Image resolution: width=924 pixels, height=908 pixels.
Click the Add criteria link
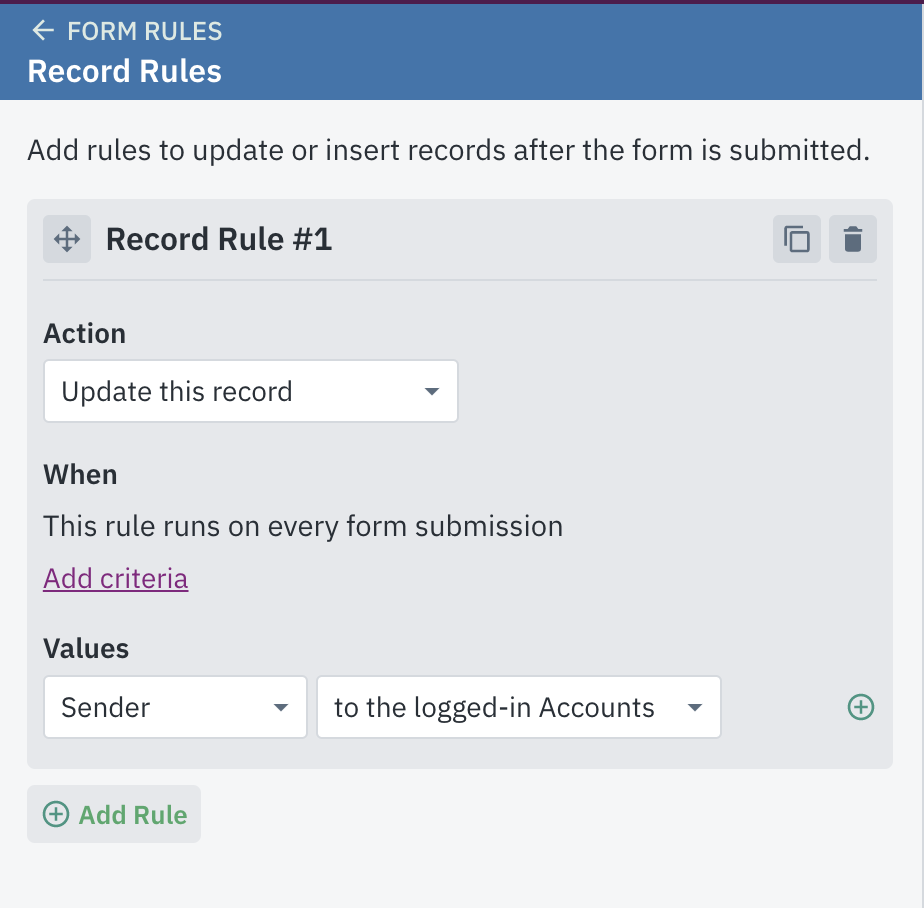tap(115, 578)
